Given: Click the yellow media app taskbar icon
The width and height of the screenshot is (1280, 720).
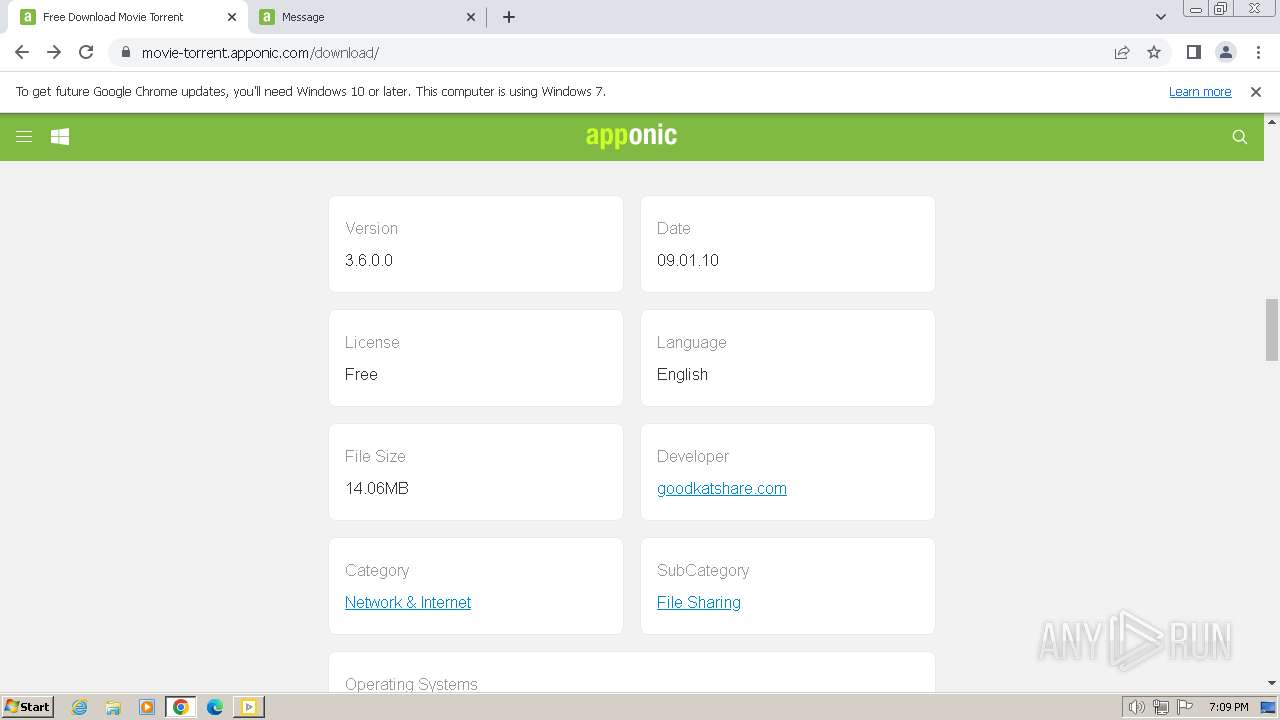Looking at the screenshot, I should pos(249,707).
